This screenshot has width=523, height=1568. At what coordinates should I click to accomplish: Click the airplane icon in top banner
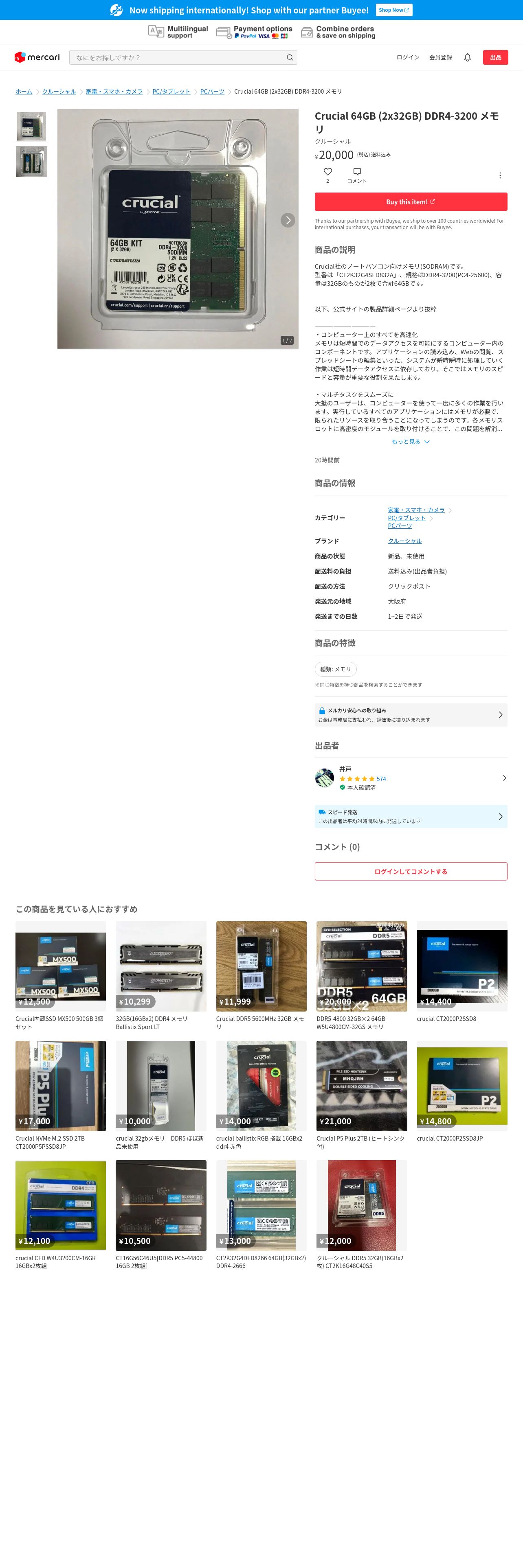[116, 10]
